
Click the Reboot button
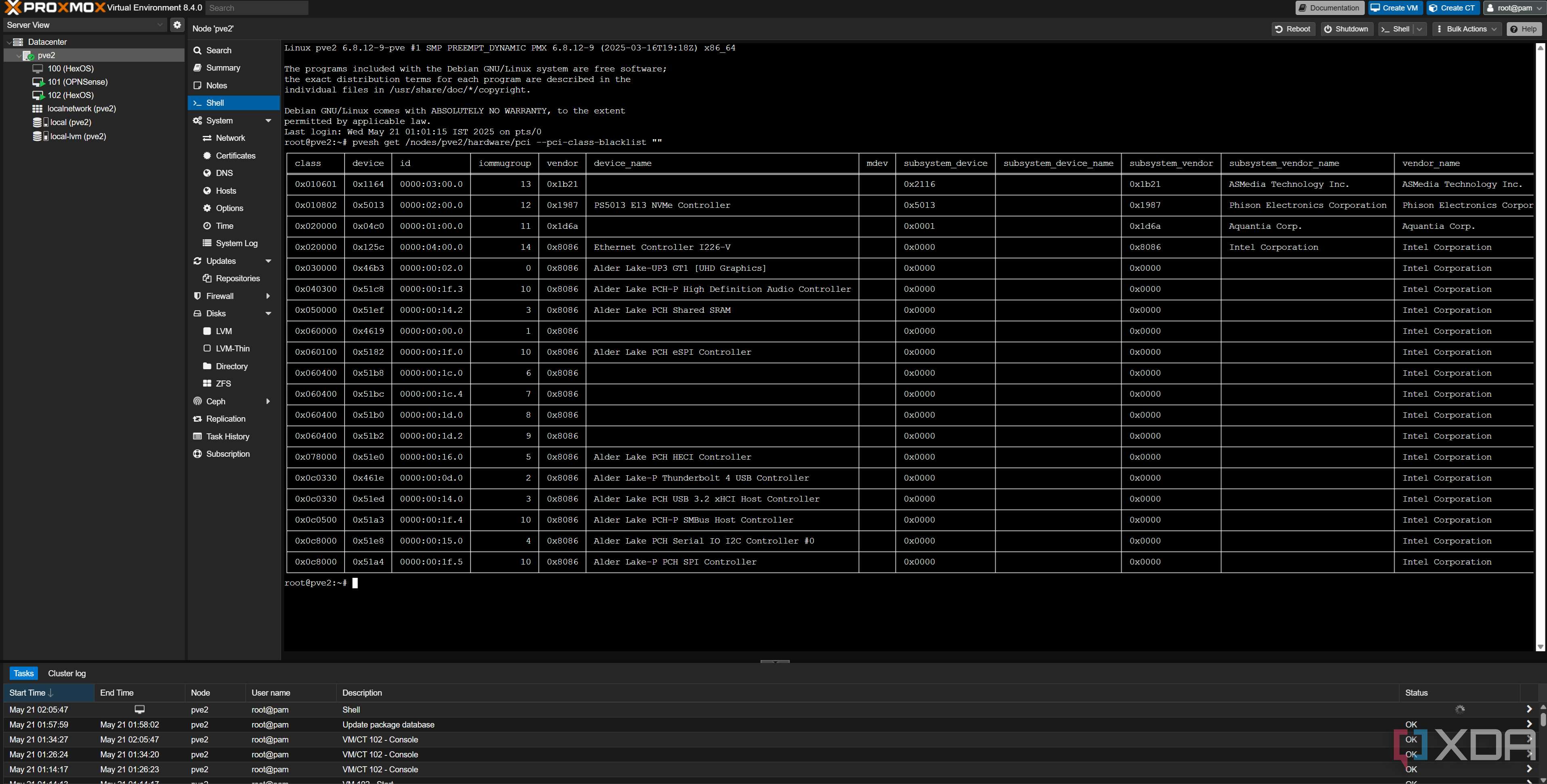[x=1293, y=29]
